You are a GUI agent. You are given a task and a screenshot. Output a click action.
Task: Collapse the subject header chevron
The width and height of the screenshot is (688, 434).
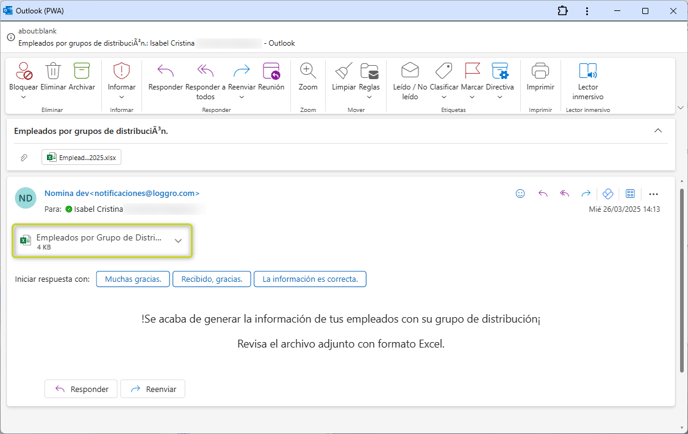(658, 130)
